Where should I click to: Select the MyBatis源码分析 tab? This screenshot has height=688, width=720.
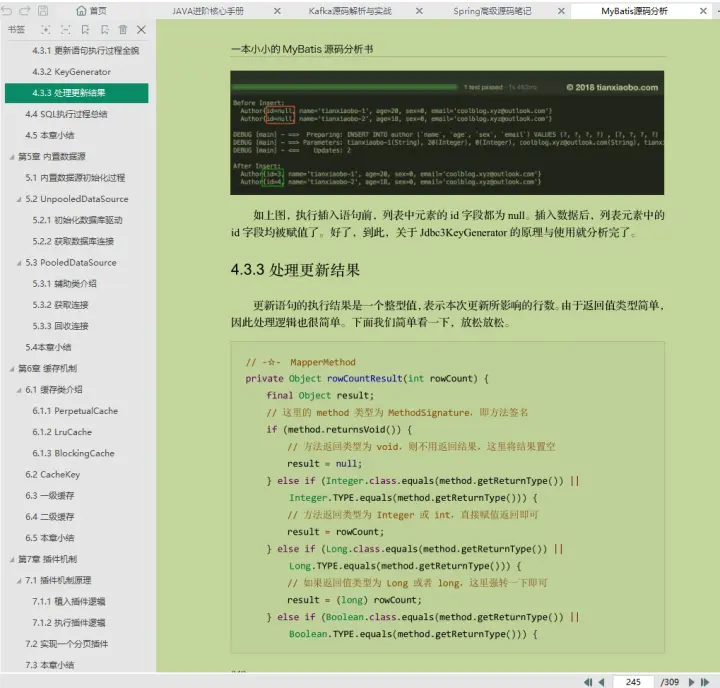(634, 11)
